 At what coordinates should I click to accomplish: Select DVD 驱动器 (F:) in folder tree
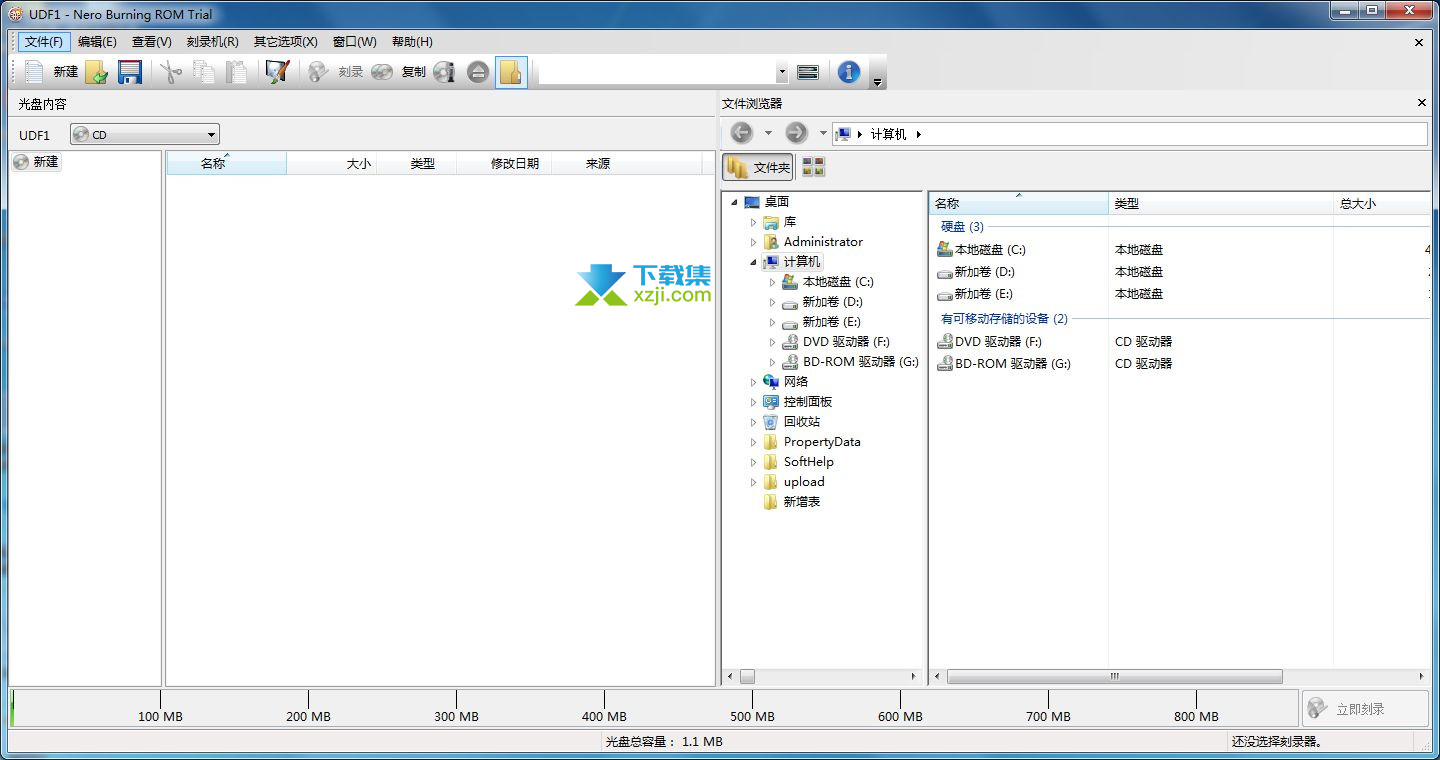click(846, 342)
